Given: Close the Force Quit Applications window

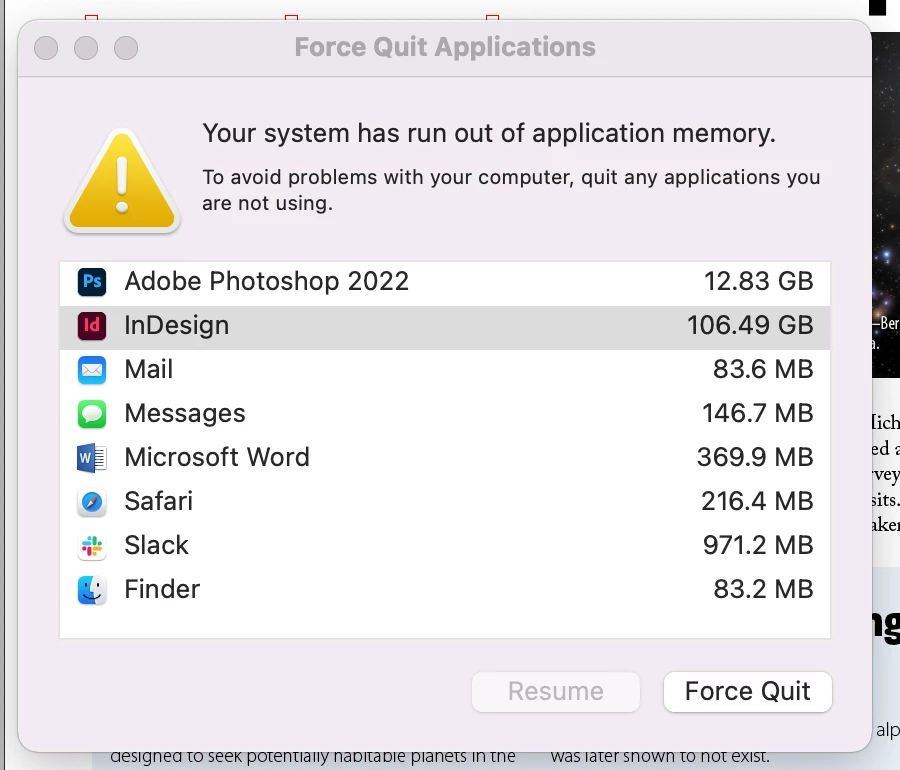Looking at the screenshot, I should click(46, 48).
